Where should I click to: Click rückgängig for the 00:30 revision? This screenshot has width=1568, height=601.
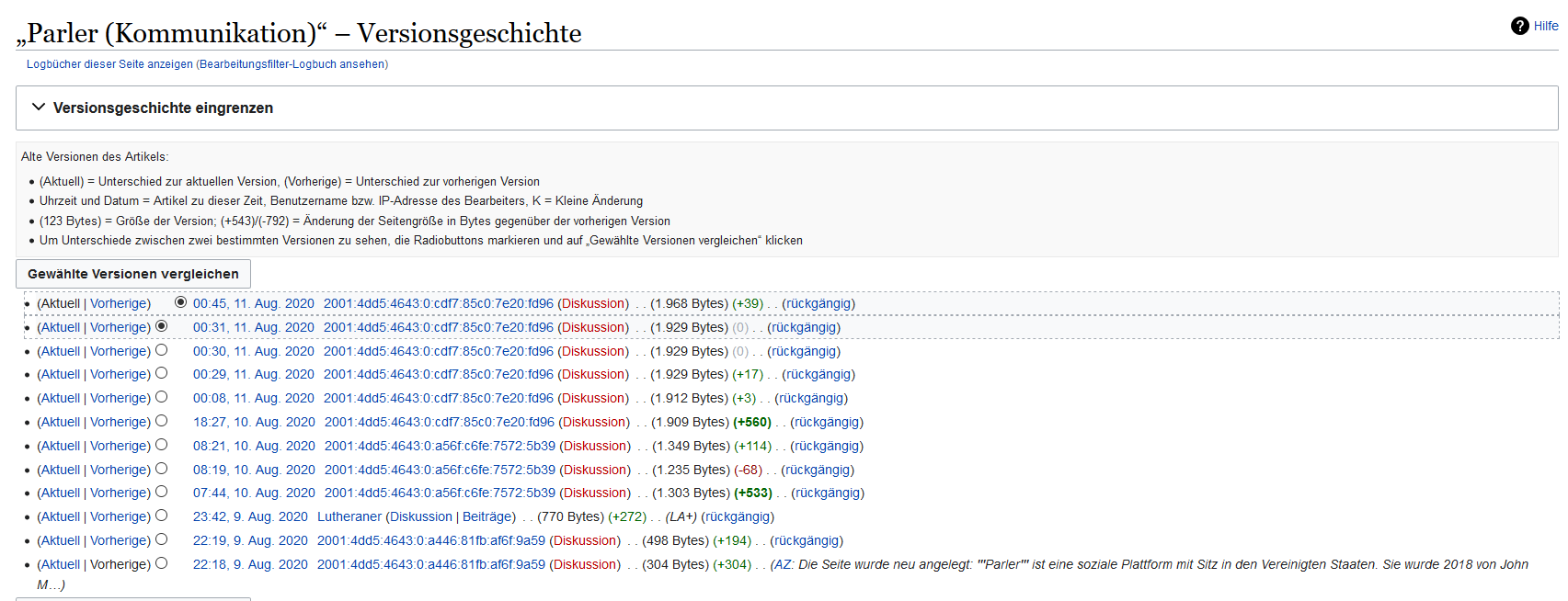coord(804,352)
